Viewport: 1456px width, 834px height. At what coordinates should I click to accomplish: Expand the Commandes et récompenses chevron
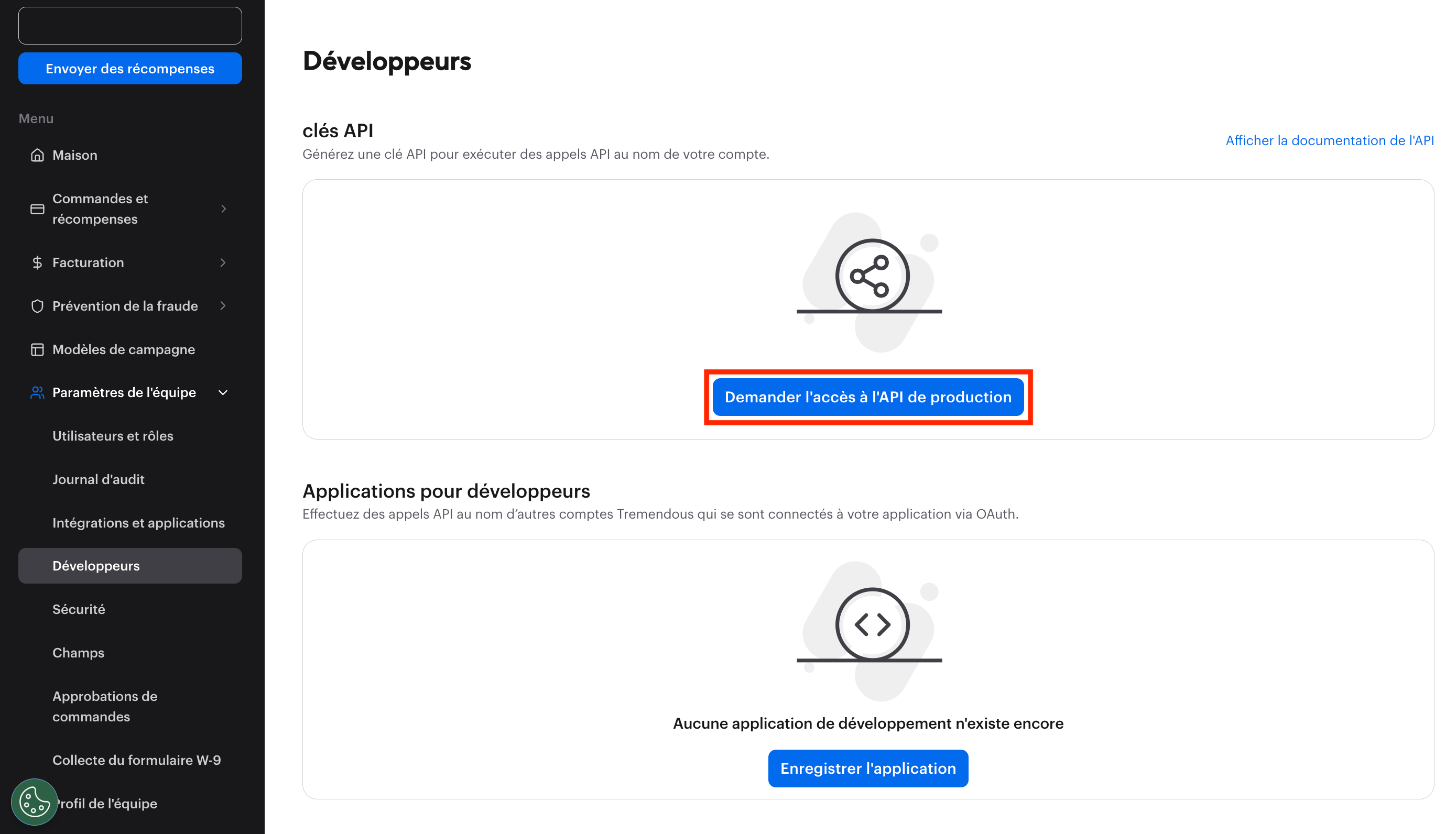[x=223, y=209]
